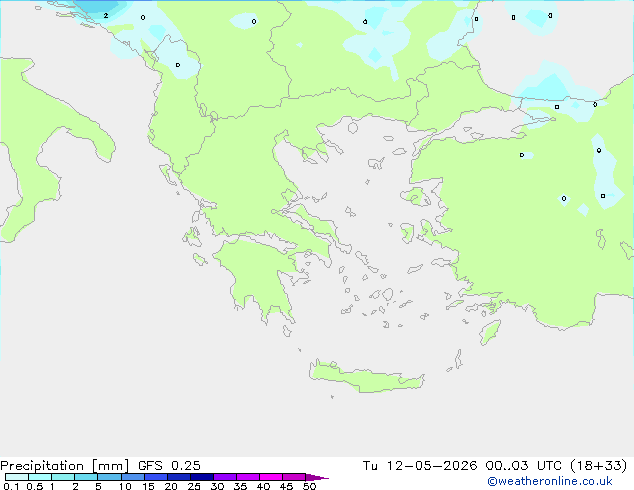Screen dimensions: 634x490
Task: Pick the dark navy 25–30 mm swatch
Action: tap(202, 477)
